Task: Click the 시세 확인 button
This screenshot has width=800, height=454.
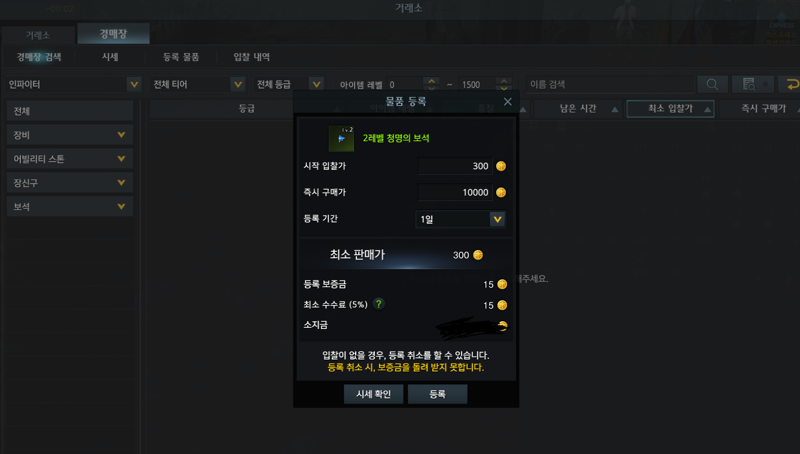Action: coord(373,394)
